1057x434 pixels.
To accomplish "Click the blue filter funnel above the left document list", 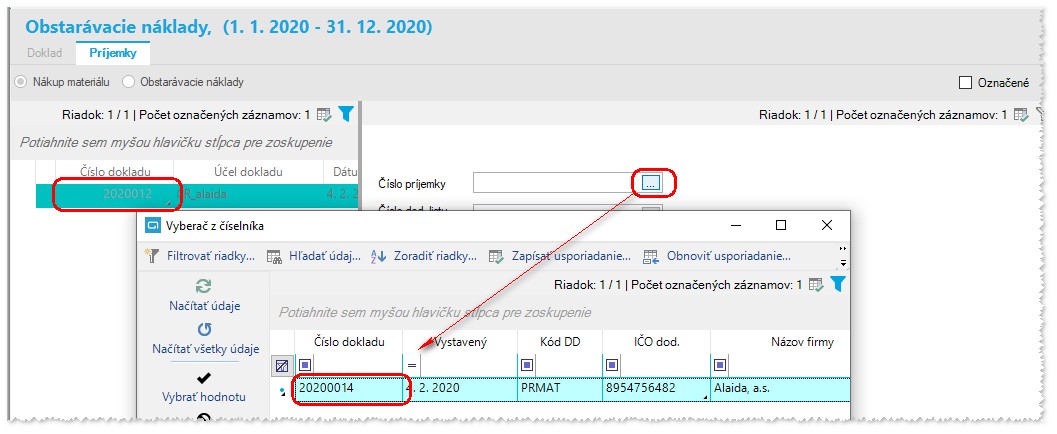I will point(346,114).
